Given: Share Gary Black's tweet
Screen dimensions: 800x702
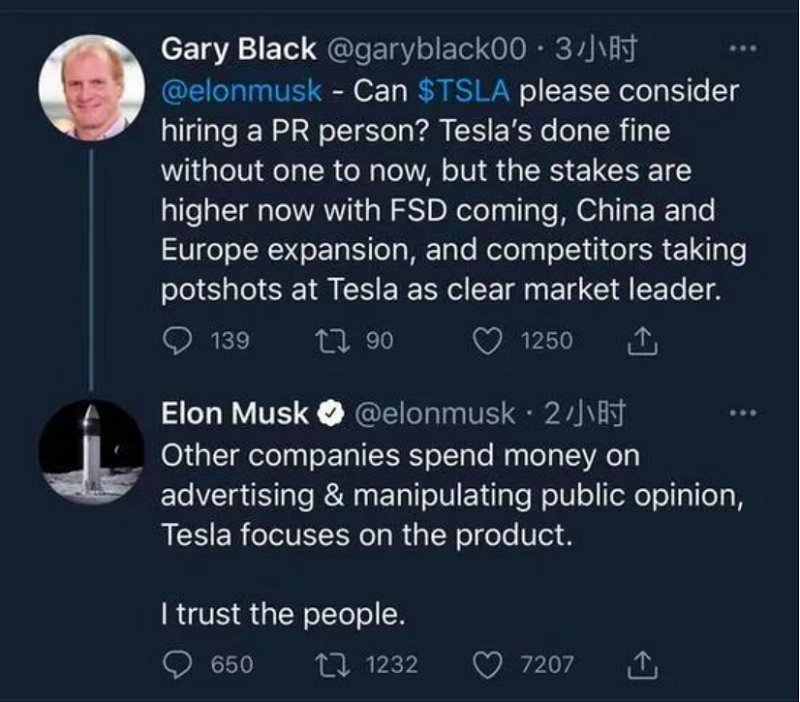Looking at the screenshot, I should 641,342.
